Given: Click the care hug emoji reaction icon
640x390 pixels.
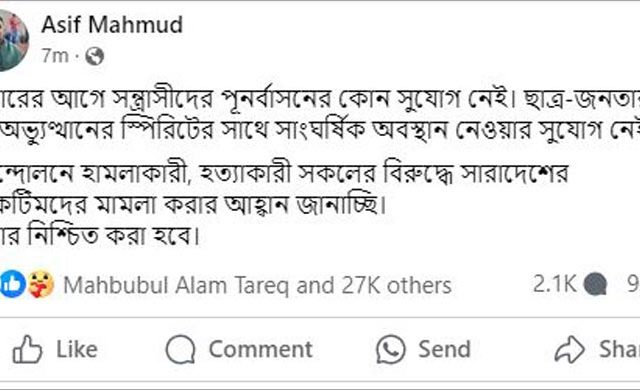Looking at the screenshot, I should [x=41, y=284].
